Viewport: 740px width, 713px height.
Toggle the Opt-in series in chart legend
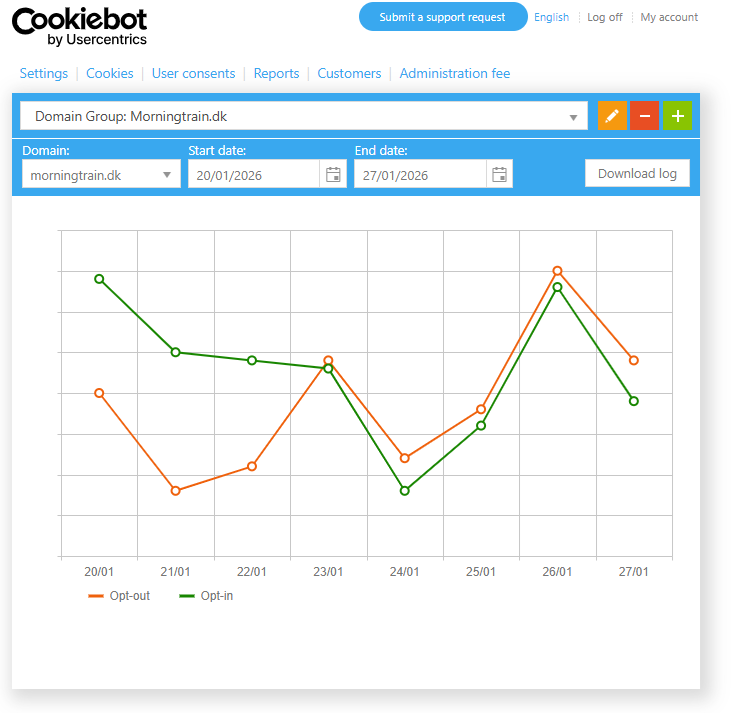pyautogui.click(x=205, y=596)
